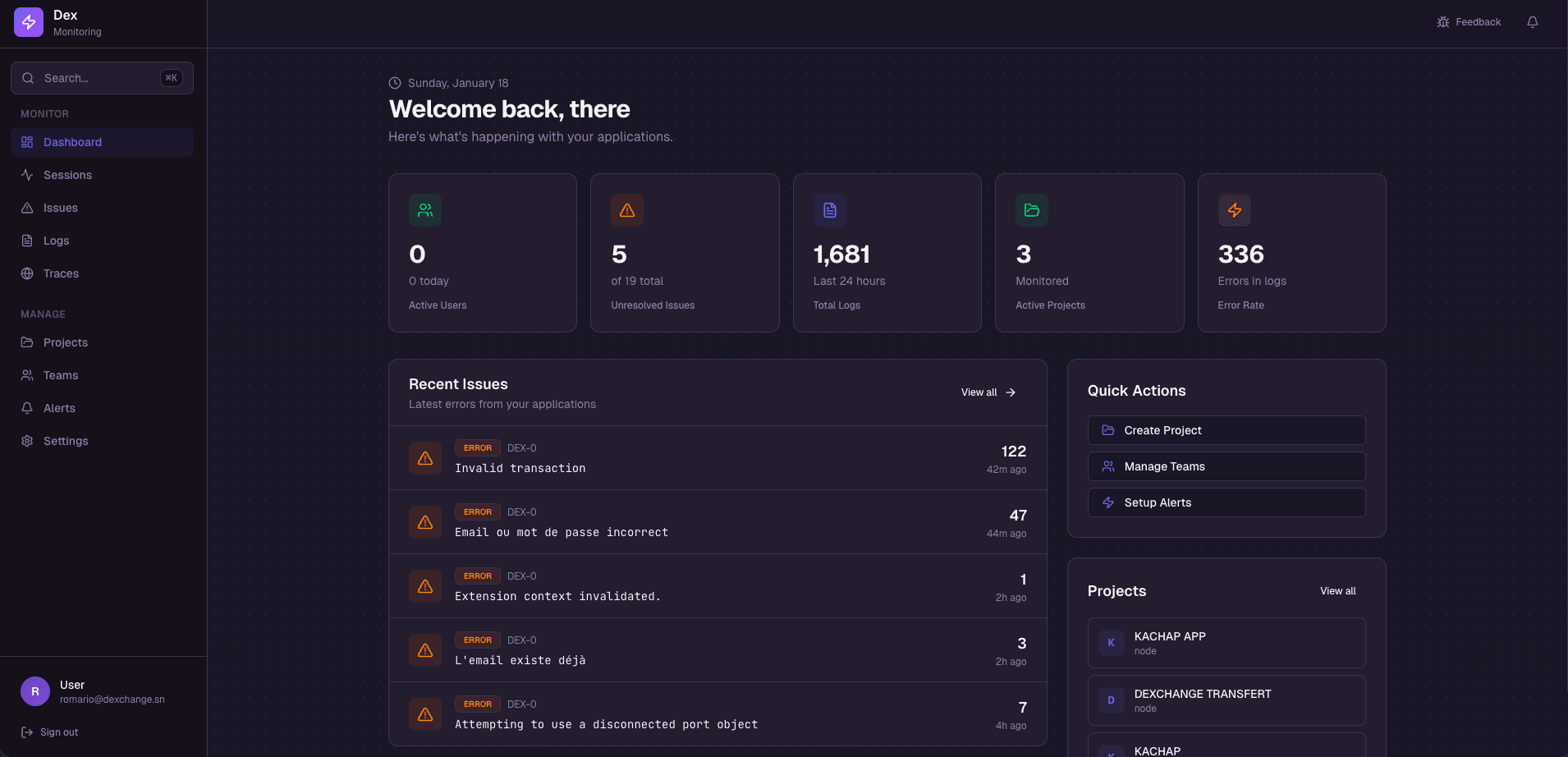
Task: Select the Teams icon in sidebar
Action: click(x=27, y=374)
